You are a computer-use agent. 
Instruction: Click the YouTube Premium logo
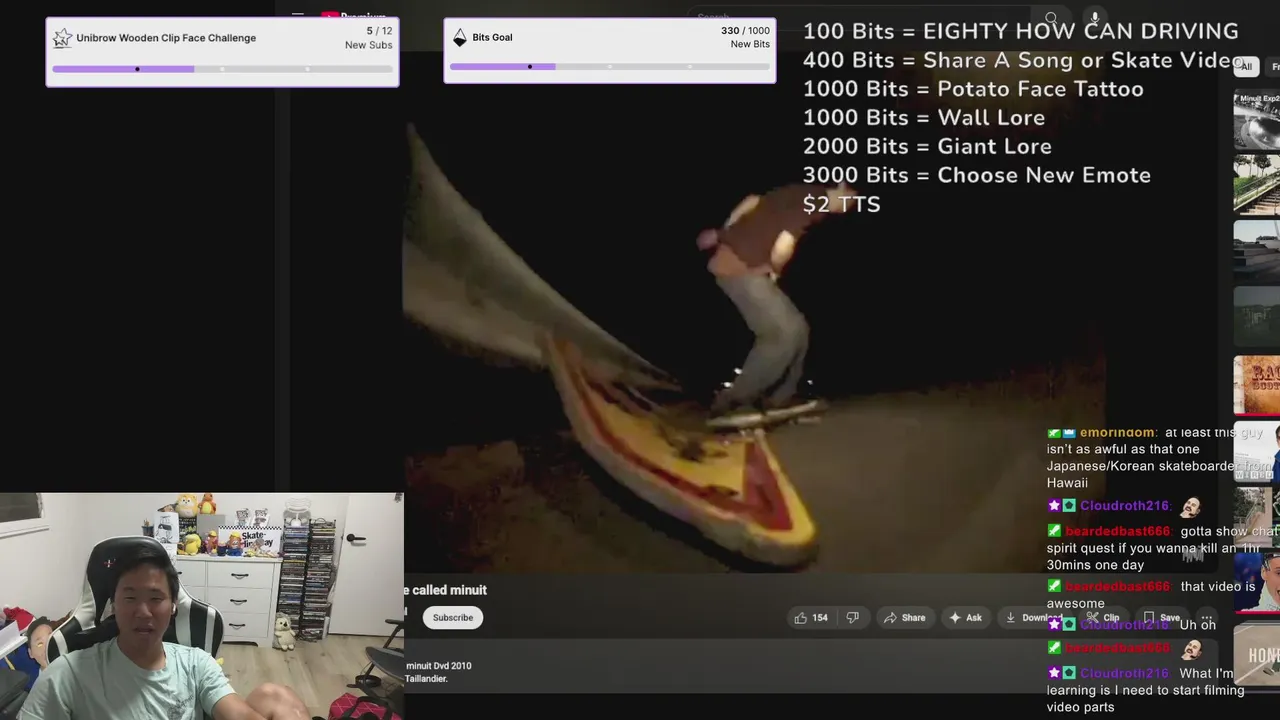pos(355,16)
